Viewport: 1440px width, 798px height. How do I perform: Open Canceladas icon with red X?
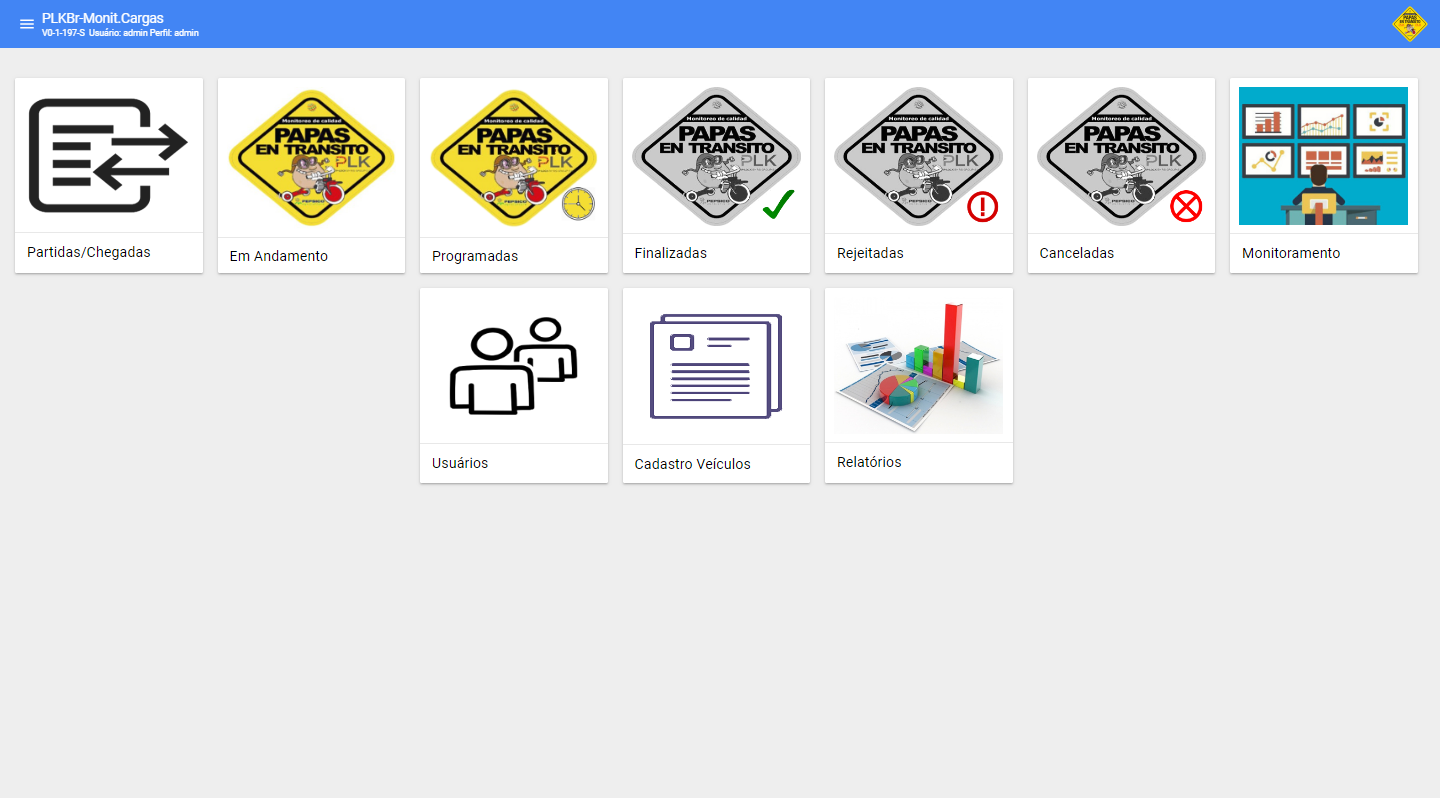[x=1121, y=155]
